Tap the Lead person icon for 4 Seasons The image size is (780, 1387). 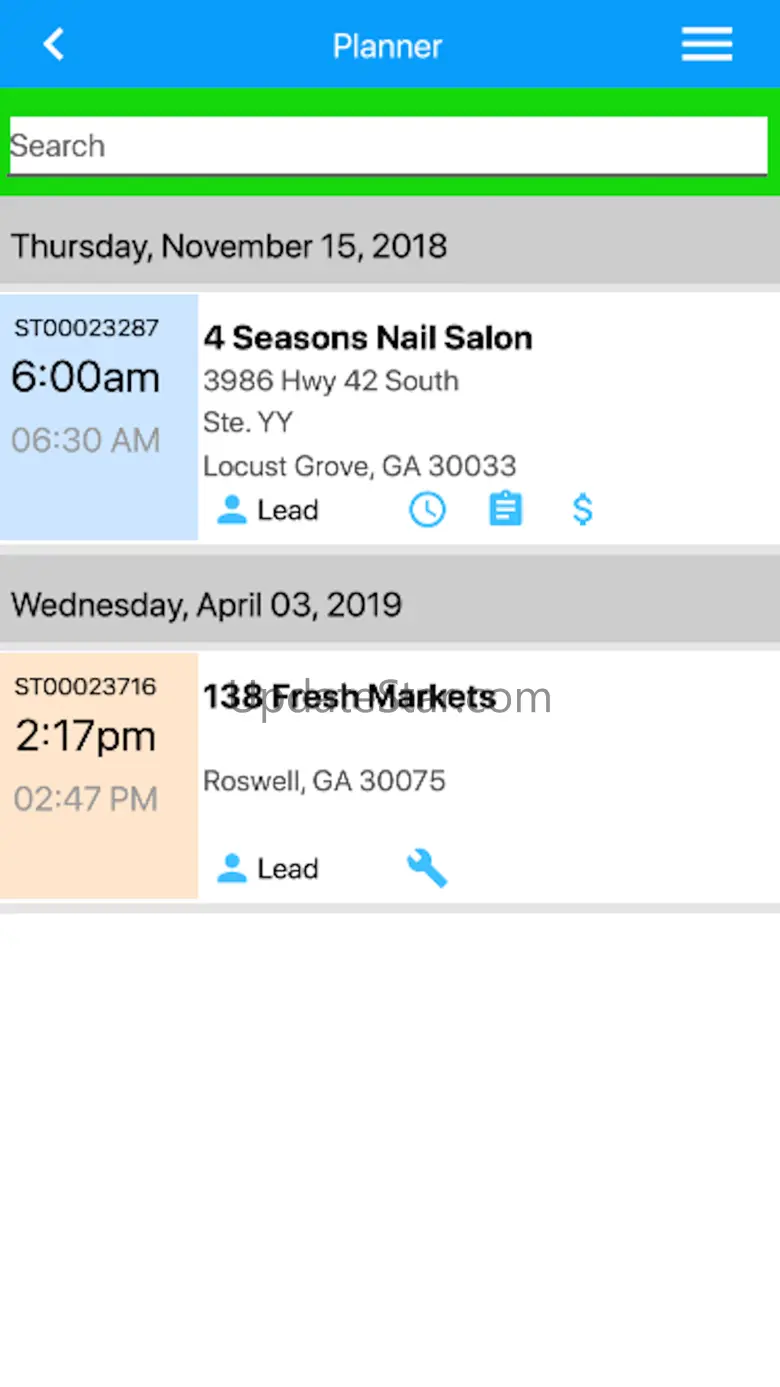[232, 510]
